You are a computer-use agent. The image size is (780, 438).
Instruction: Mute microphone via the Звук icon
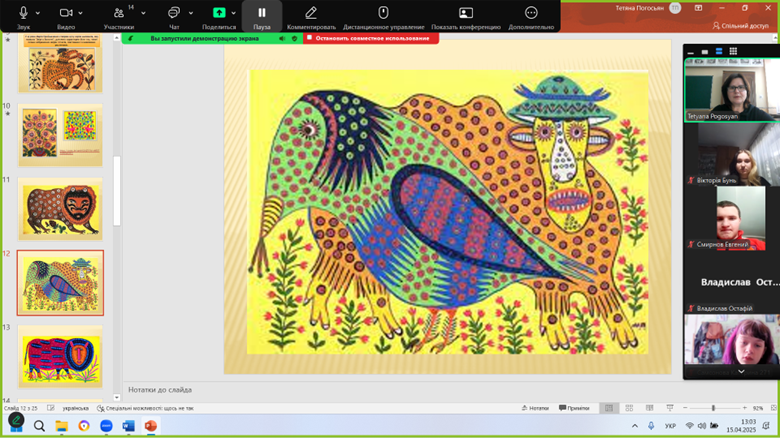click(x=23, y=13)
